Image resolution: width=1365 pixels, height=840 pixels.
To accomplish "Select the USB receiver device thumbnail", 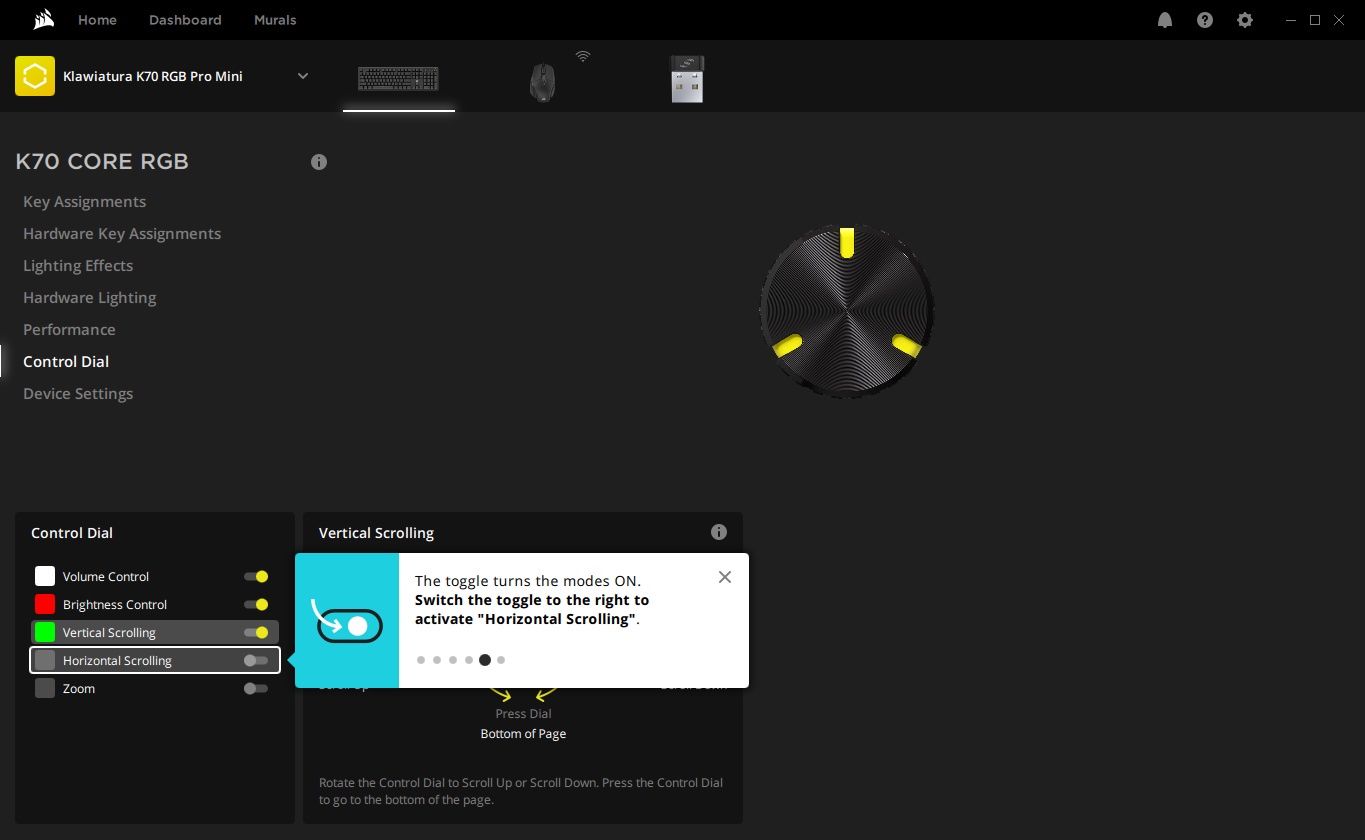I will 687,79.
